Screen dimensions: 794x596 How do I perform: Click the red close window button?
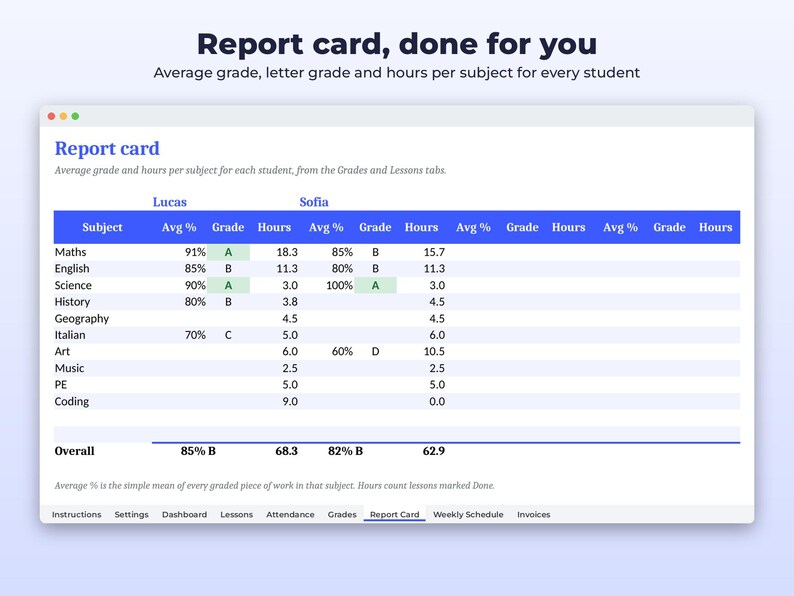[51, 116]
